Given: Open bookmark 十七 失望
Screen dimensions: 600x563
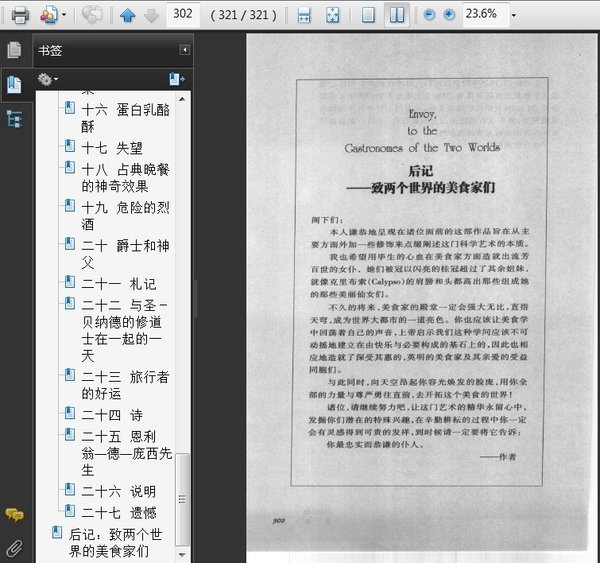Looking at the screenshot, I should (112, 148).
